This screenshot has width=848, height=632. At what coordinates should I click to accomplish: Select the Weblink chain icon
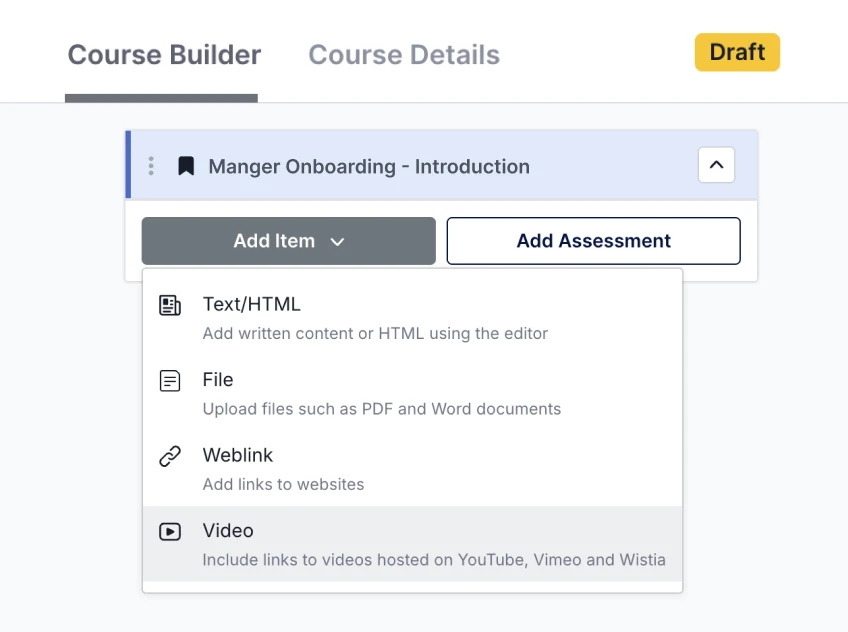[x=170, y=454]
